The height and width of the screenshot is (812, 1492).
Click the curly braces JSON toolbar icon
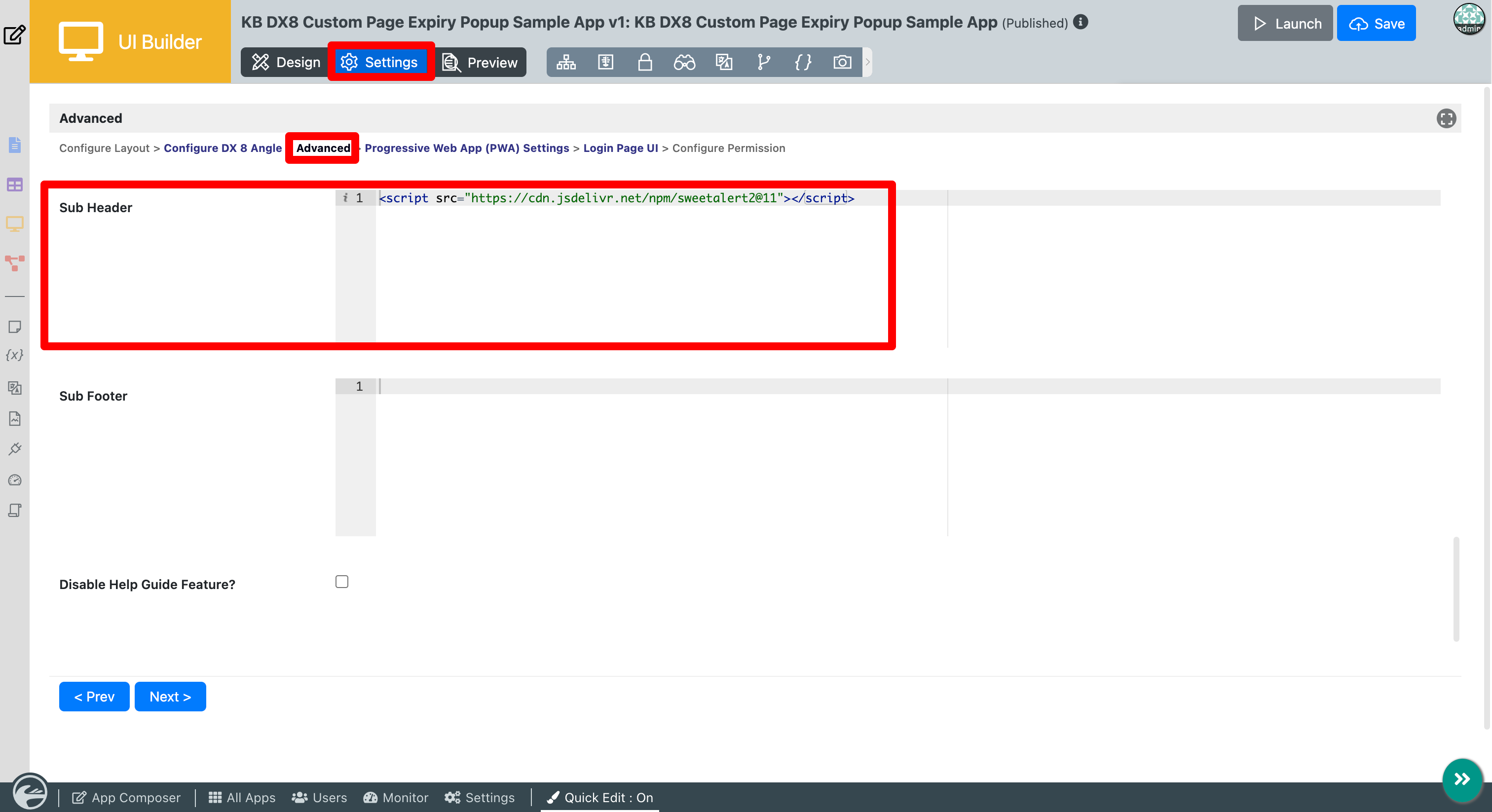pyautogui.click(x=803, y=62)
